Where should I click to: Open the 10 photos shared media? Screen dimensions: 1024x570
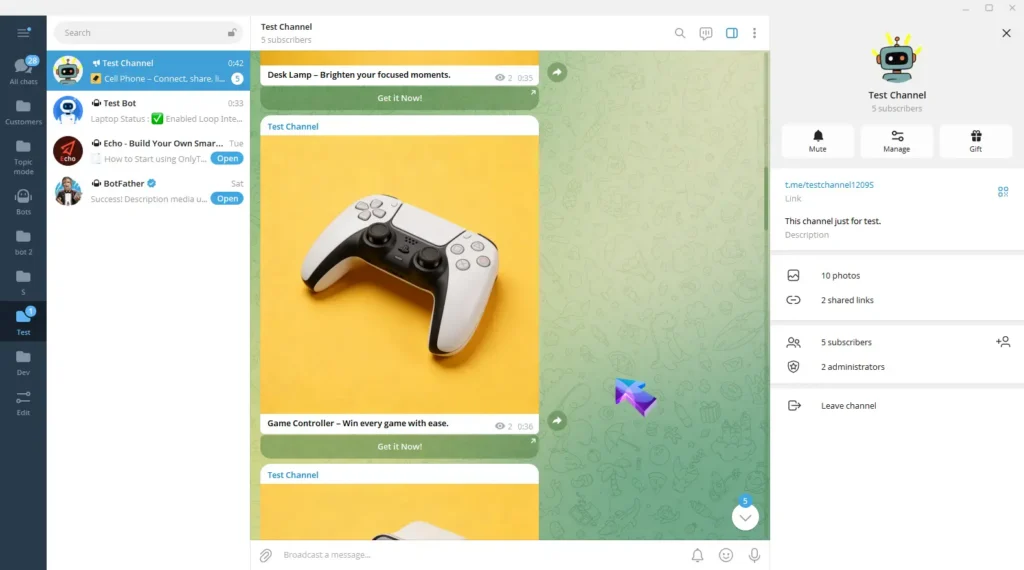pyautogui.click(x=897, y=276)
